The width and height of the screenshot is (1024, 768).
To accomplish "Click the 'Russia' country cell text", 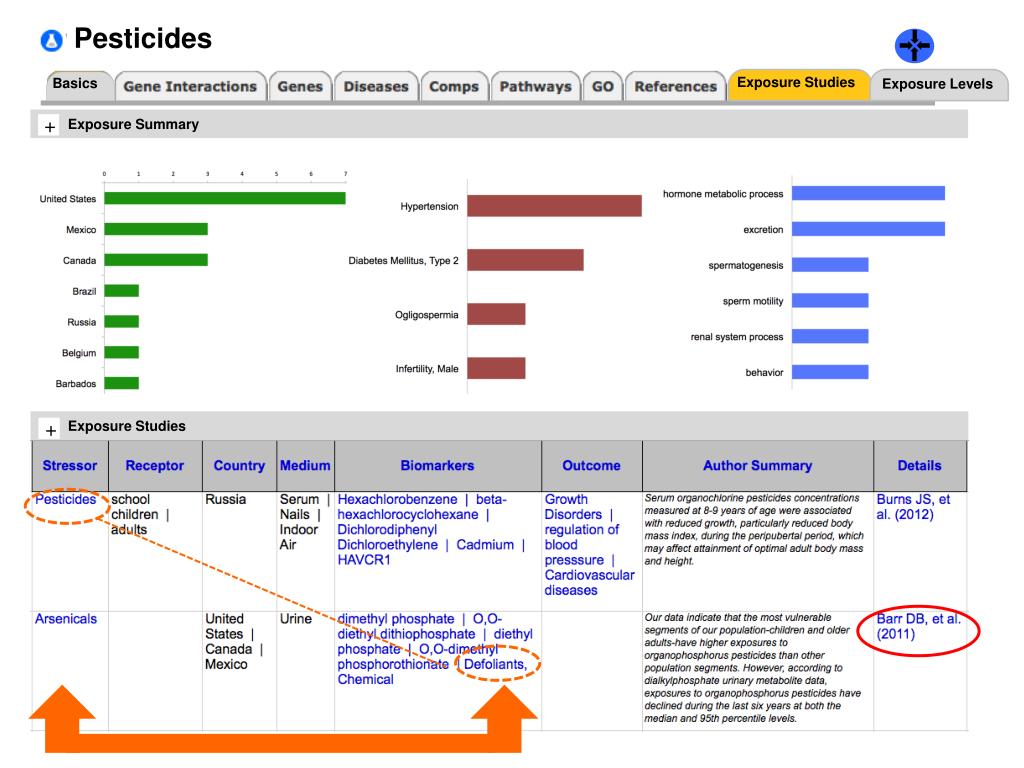I will (225, 500).
